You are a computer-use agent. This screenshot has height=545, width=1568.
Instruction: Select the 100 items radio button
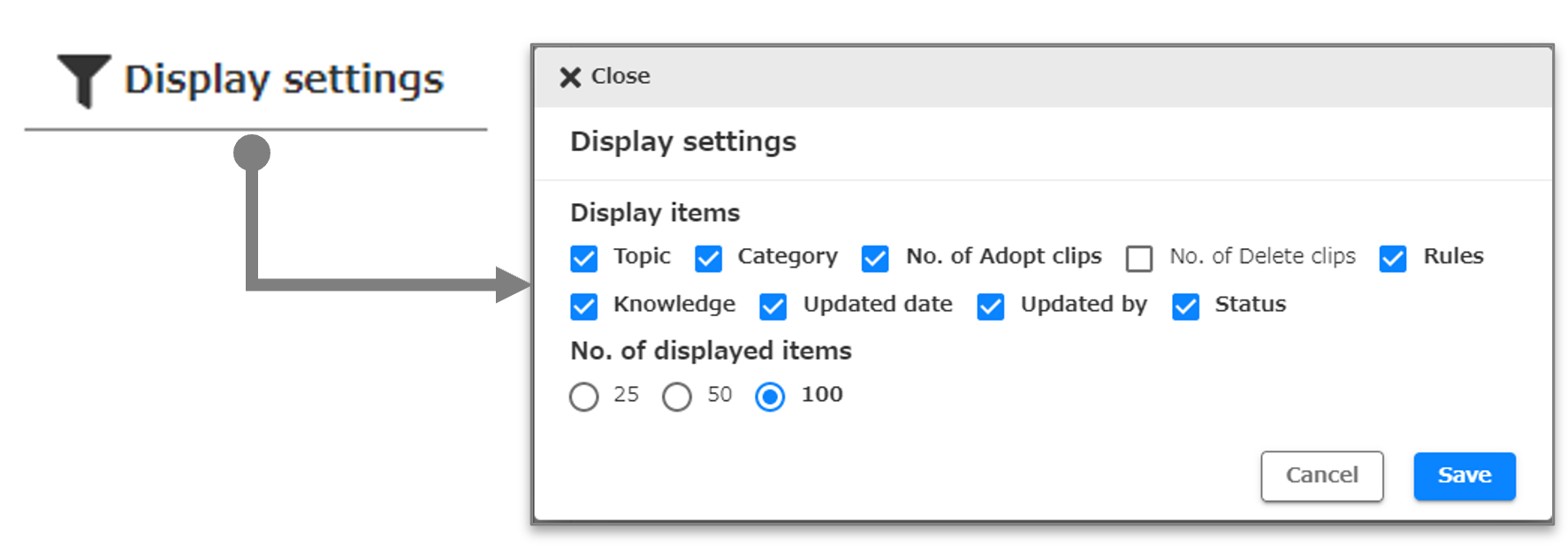point(770,397)
